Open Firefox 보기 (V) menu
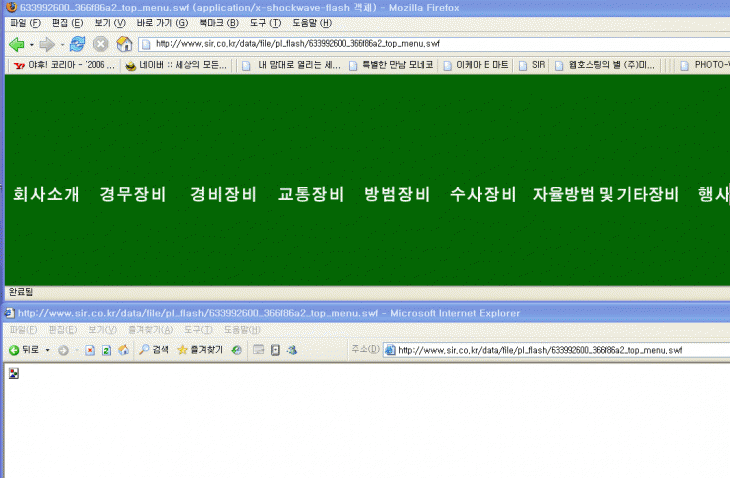 pos(110,23)
